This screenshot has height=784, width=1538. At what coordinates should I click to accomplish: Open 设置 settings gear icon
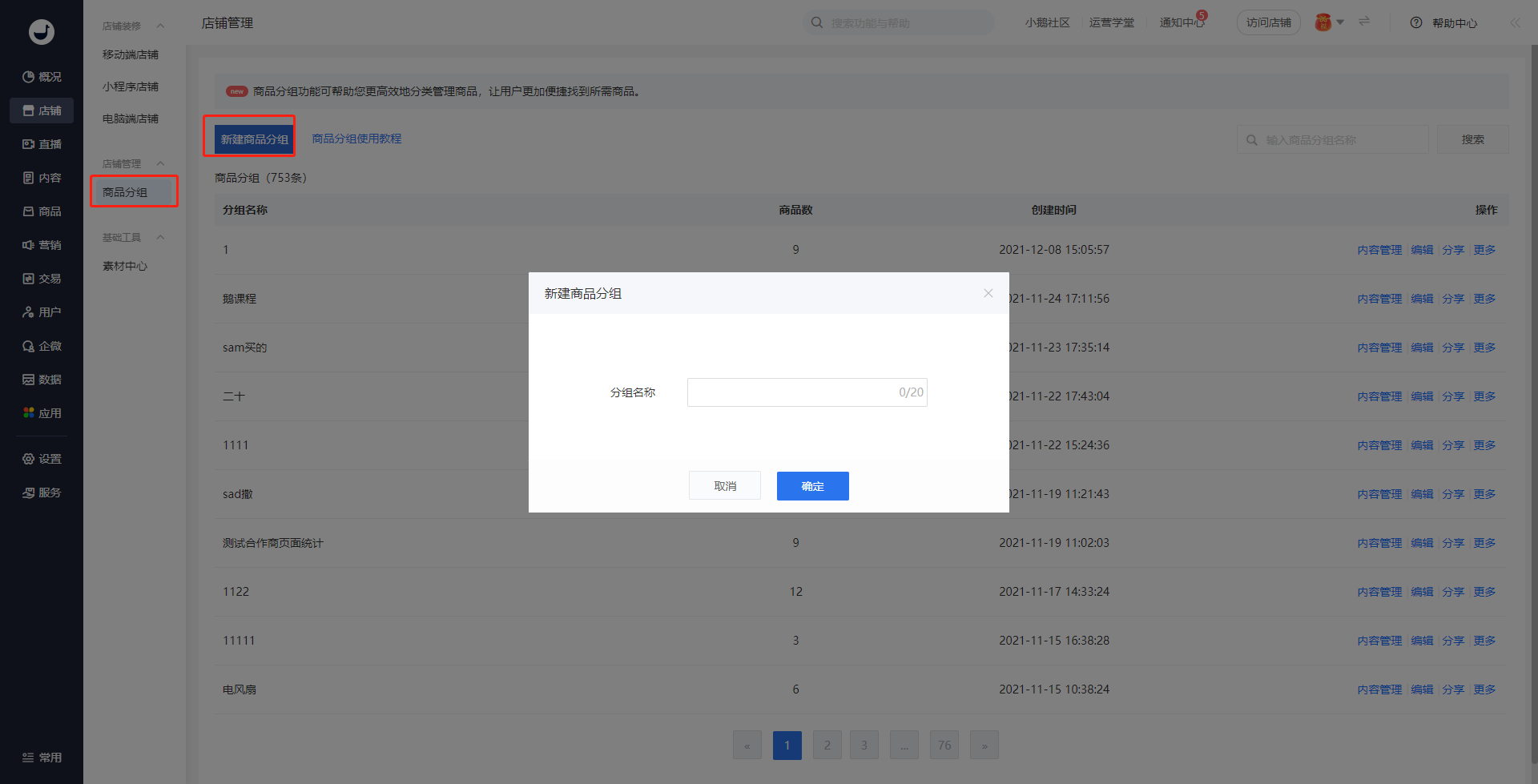[x=29, y=459]
